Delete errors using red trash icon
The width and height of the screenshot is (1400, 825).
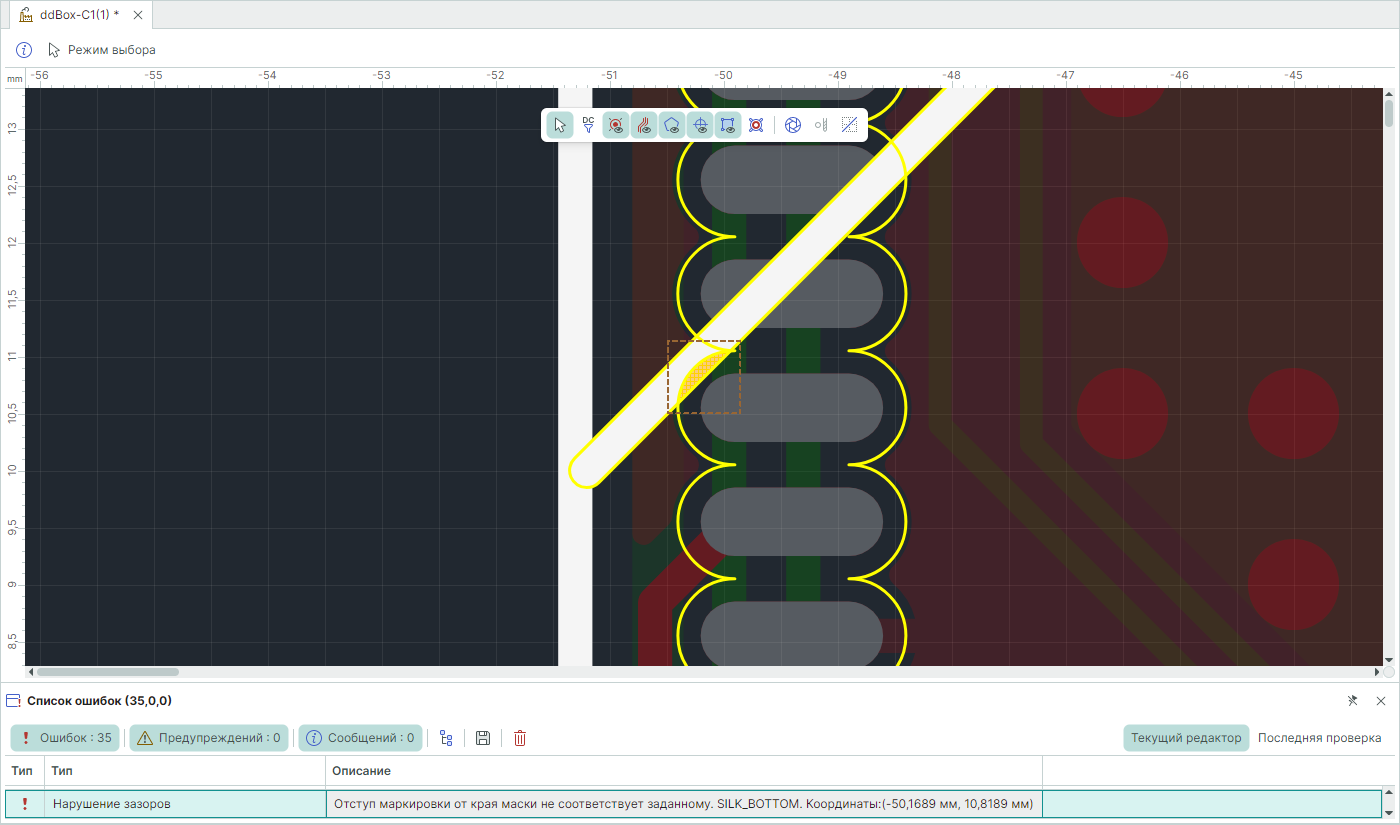520,738
